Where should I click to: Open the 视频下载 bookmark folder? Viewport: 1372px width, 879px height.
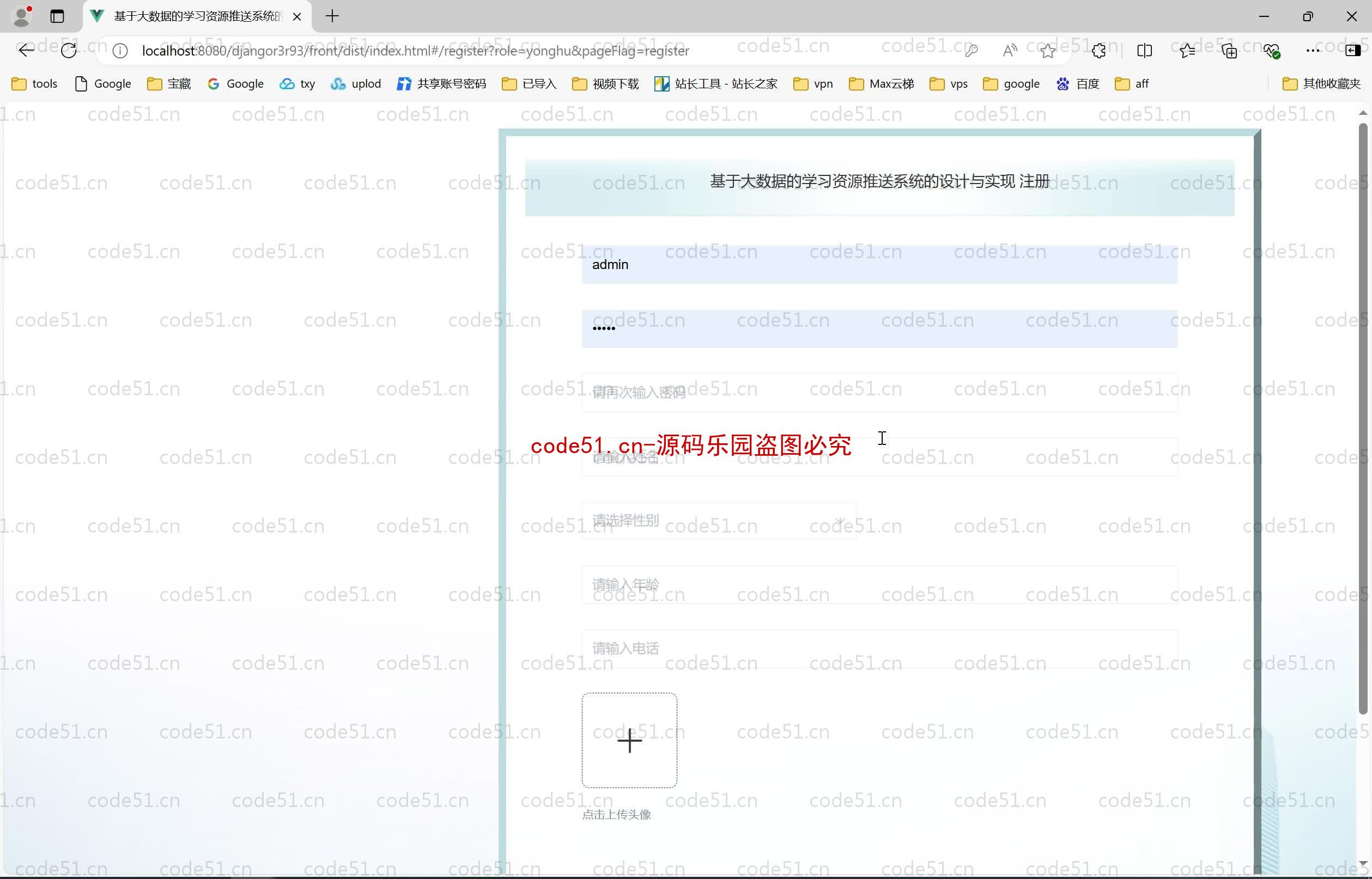pyautogui.click(x=605, y=84)
